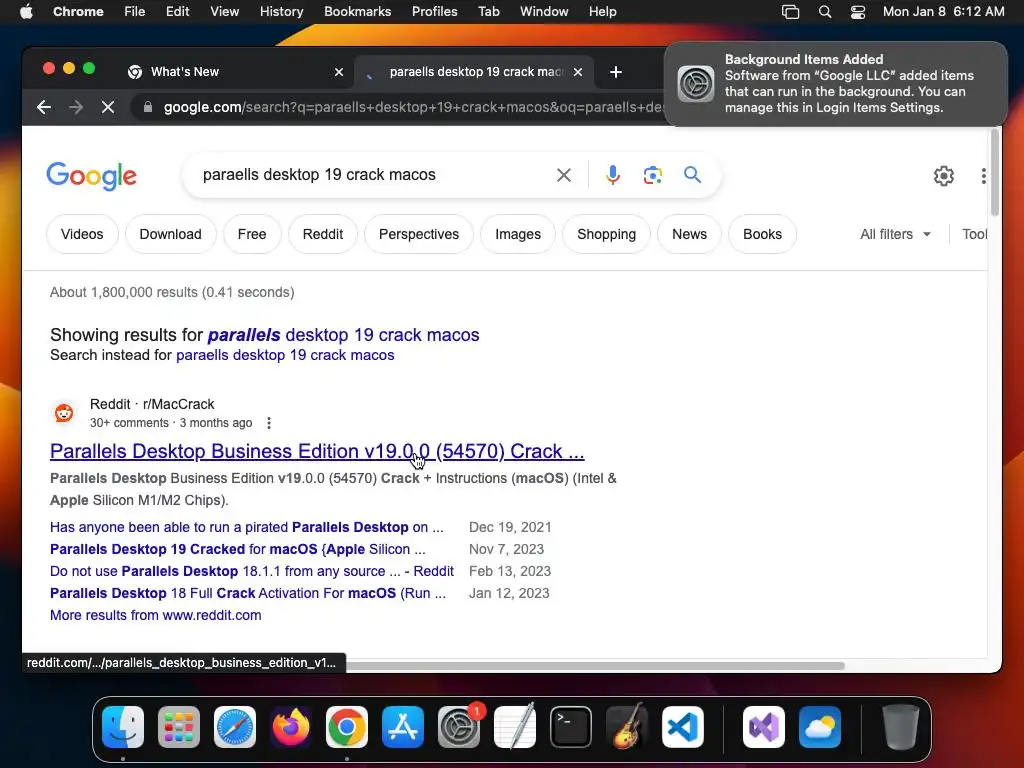Open GarageBand from the dock
Viewport: 1024px width, 768px height.
point(626,727)
